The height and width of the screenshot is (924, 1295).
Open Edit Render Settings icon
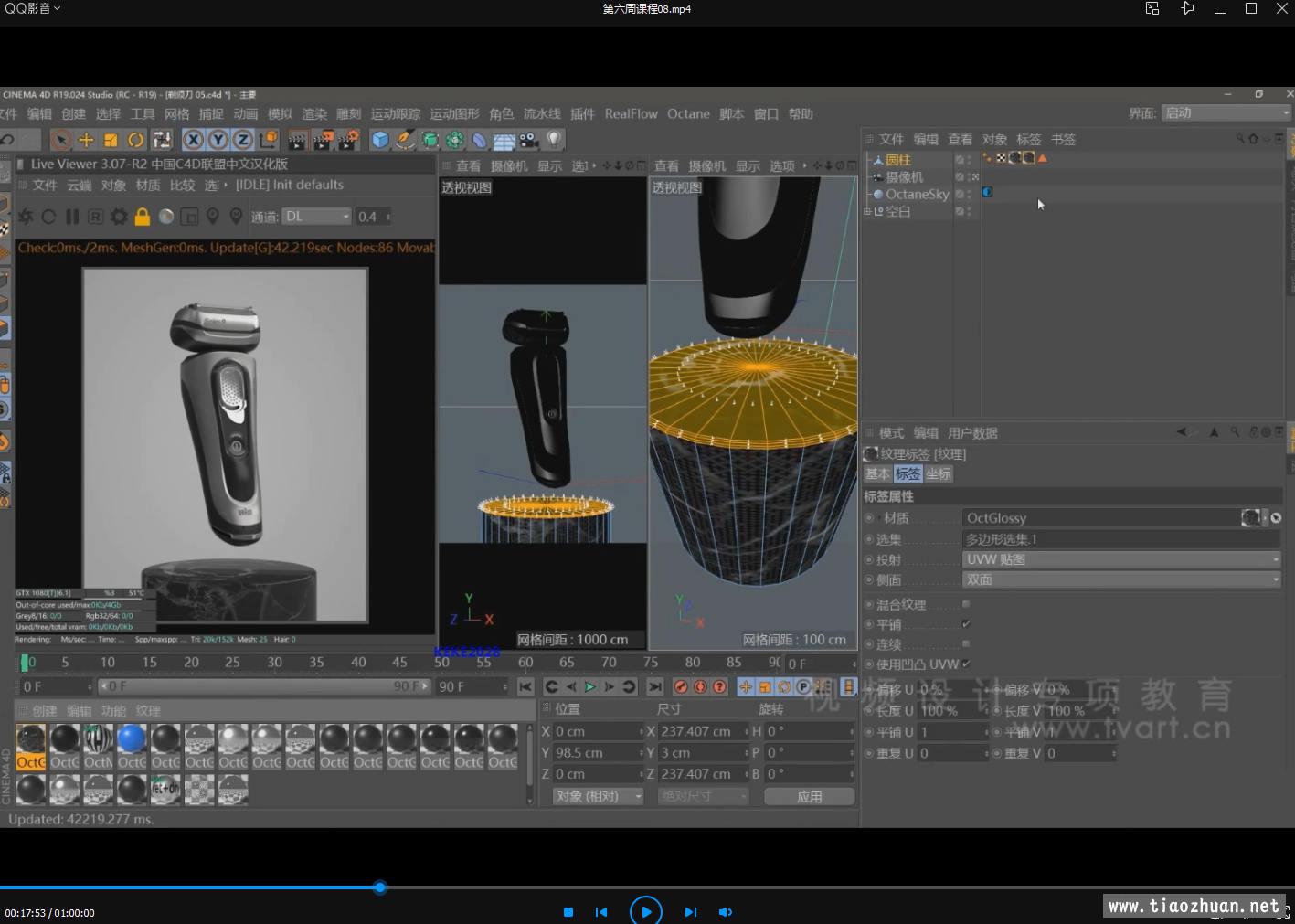click(x=349, y=140)
